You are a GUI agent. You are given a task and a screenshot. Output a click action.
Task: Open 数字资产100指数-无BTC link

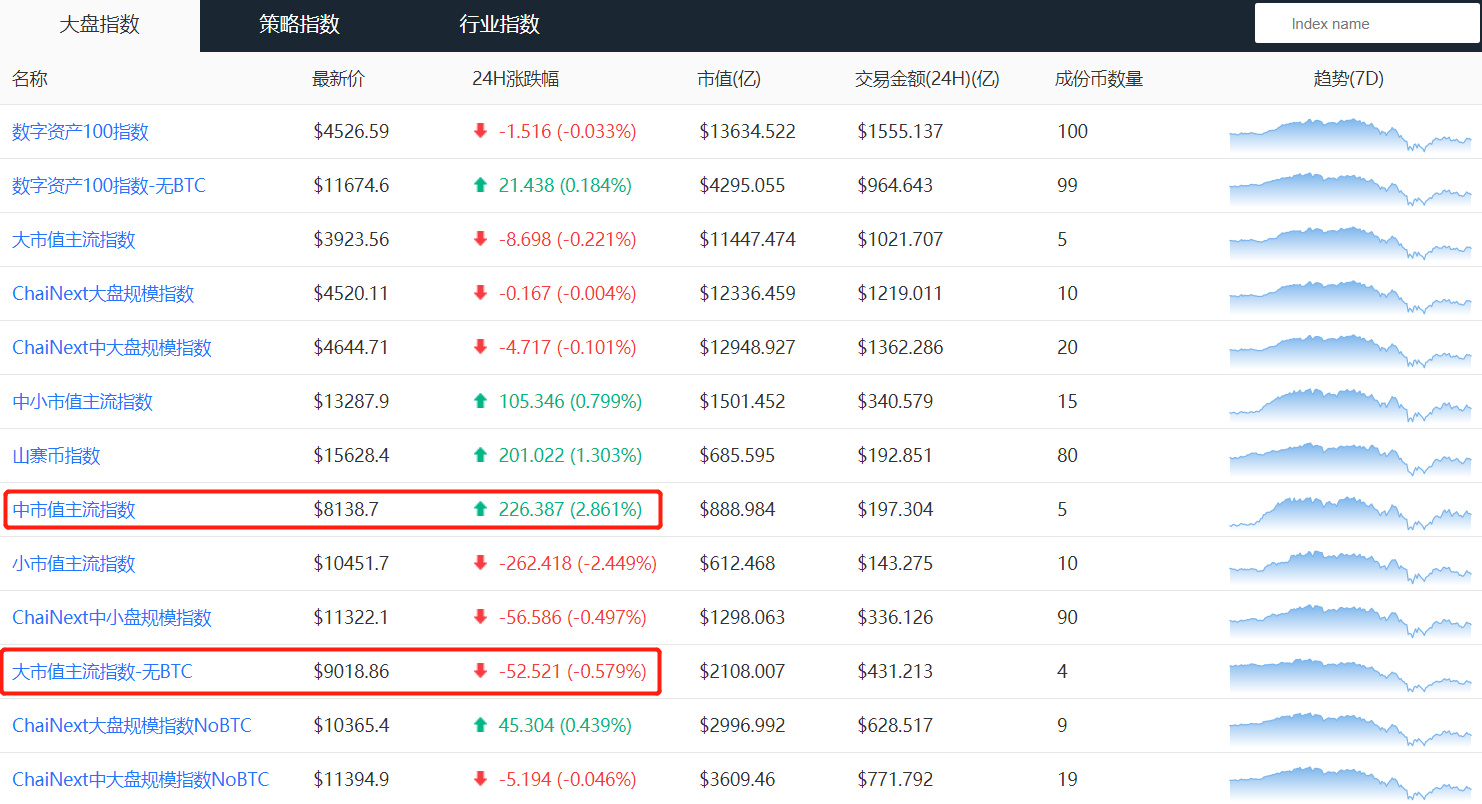[109, 185]
